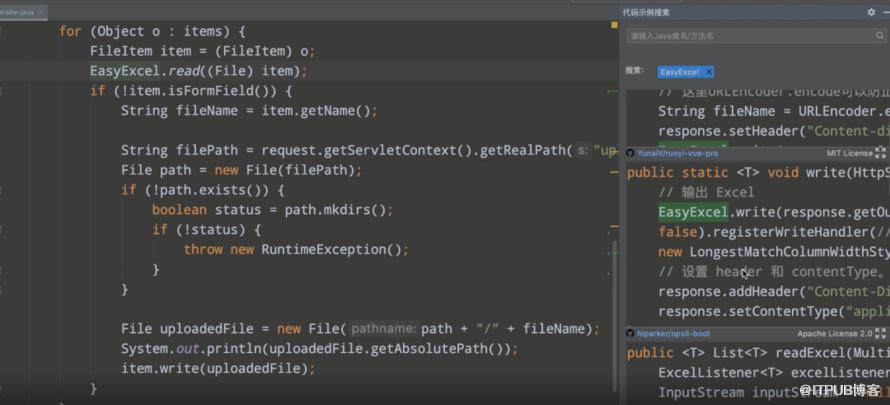Image resolution: width=890 pixels, height=405 pixels.
Task: Expand the Apache License 2.0 snippet fullscreen
Action: click(x=880, y=334)
